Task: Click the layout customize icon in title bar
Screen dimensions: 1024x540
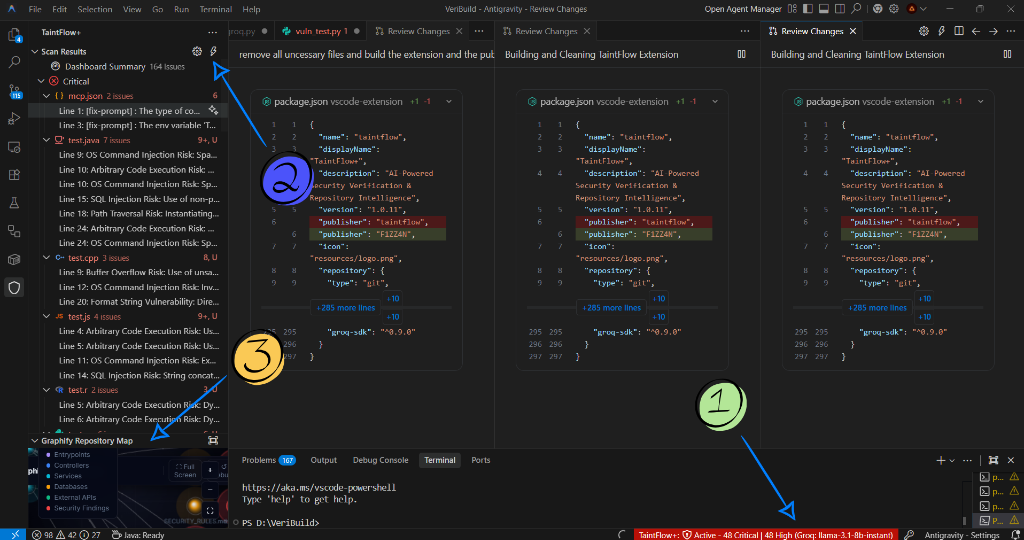Action: click(792, 9)
